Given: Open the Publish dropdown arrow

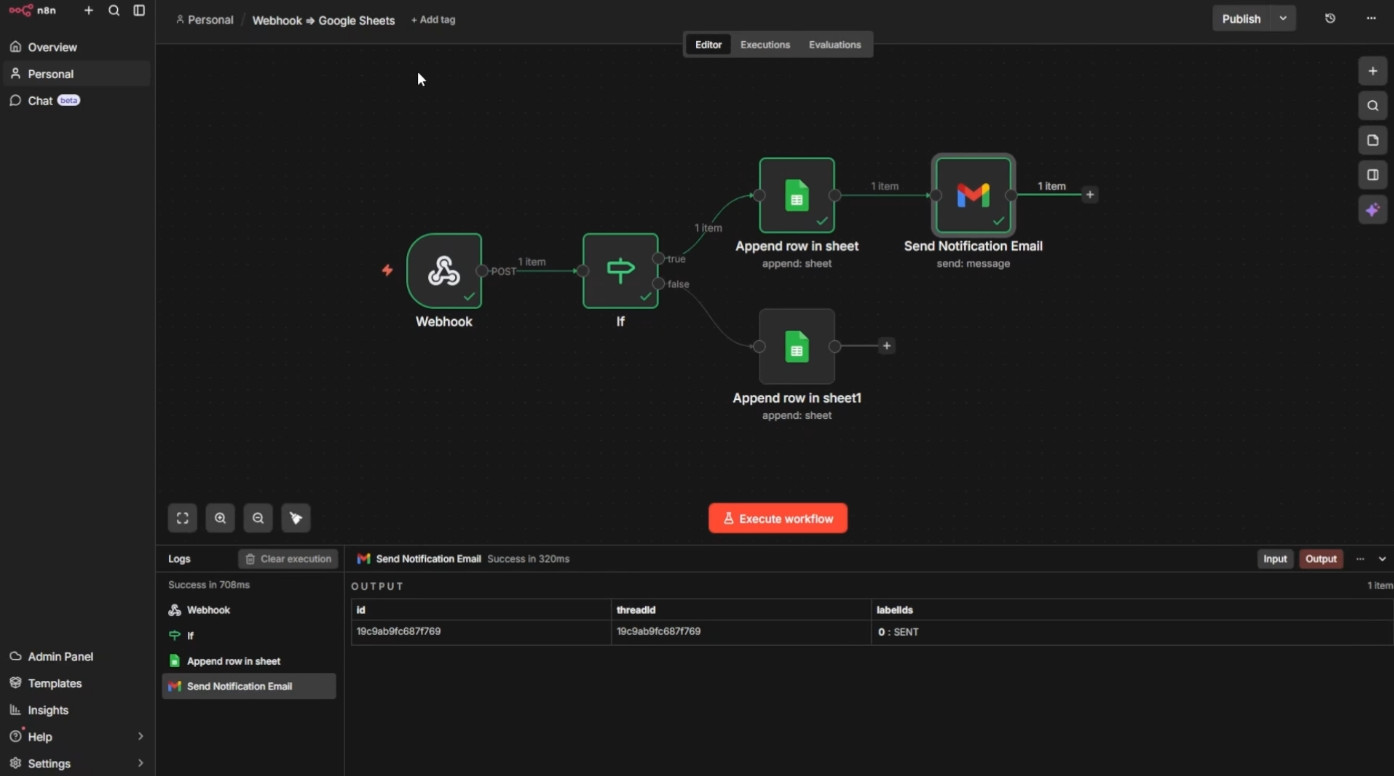Looking at the screenshot, I should click(x=1283, y=19).
